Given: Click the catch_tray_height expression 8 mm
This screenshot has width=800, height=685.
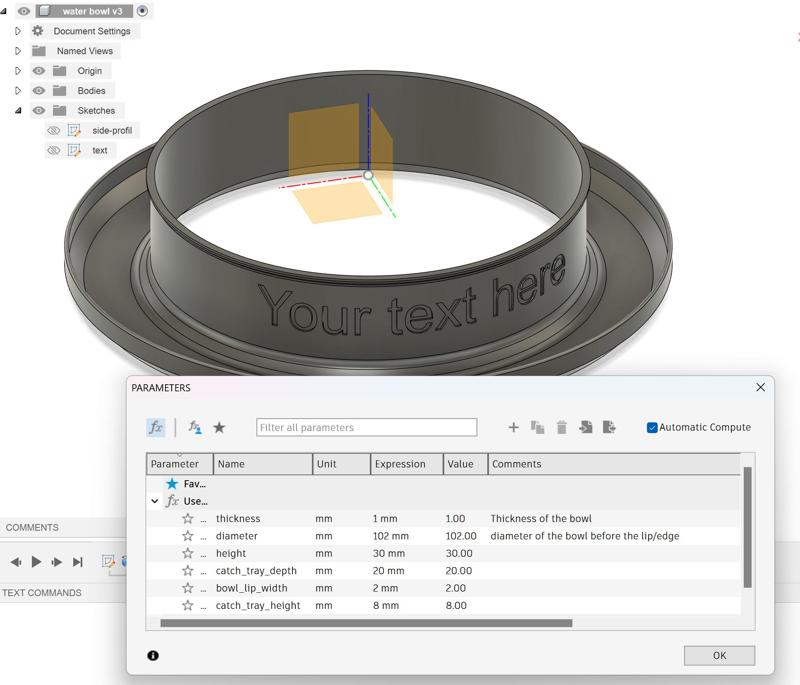Looking at the screenshot, I should [386, 605].
